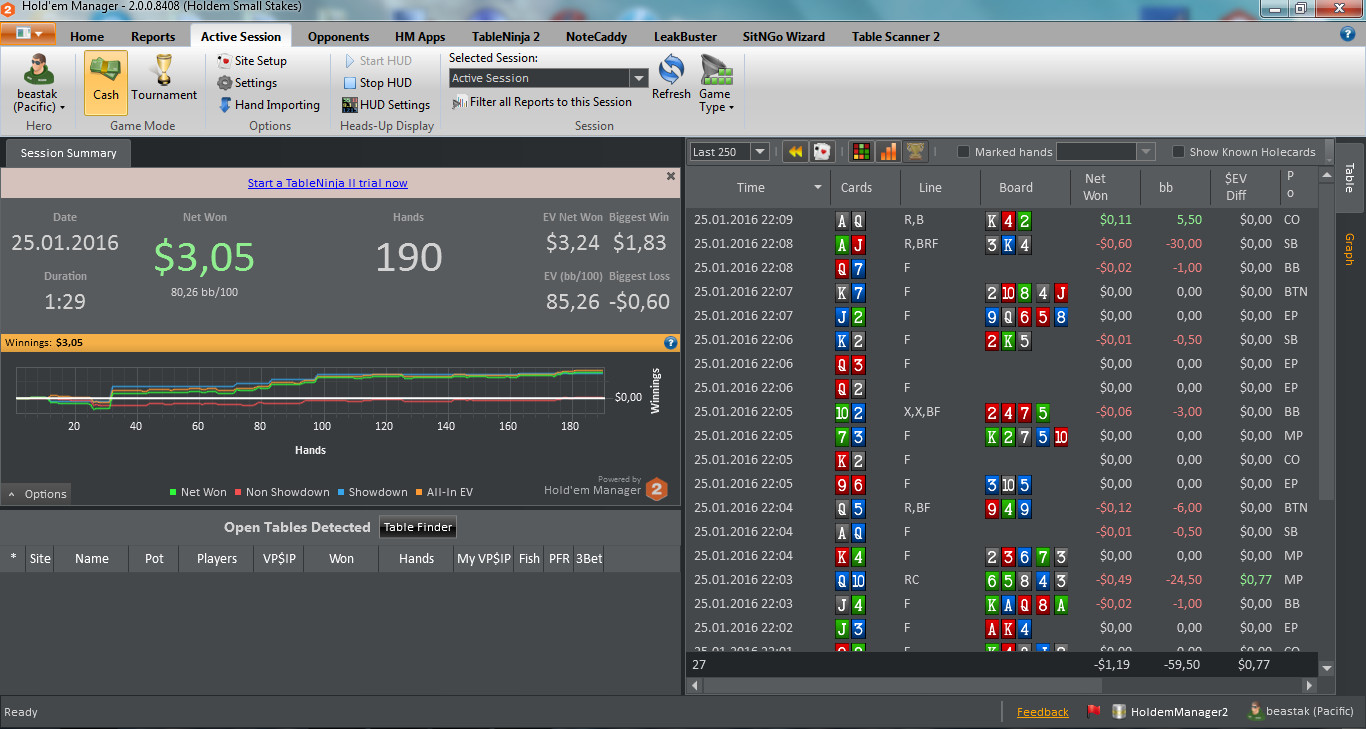Sort open tables by Name column
The image size is (1366, 729).
click(x=91, y=558)
